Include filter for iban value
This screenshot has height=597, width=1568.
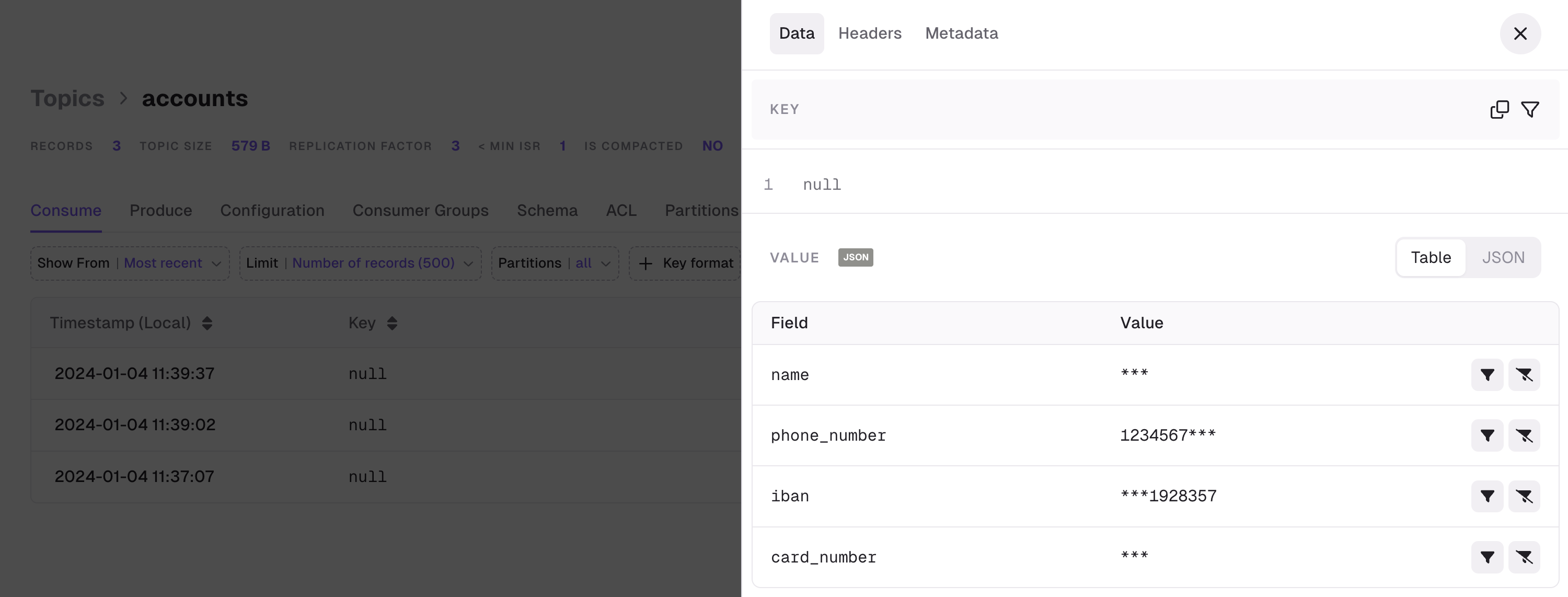[1487, 497]
